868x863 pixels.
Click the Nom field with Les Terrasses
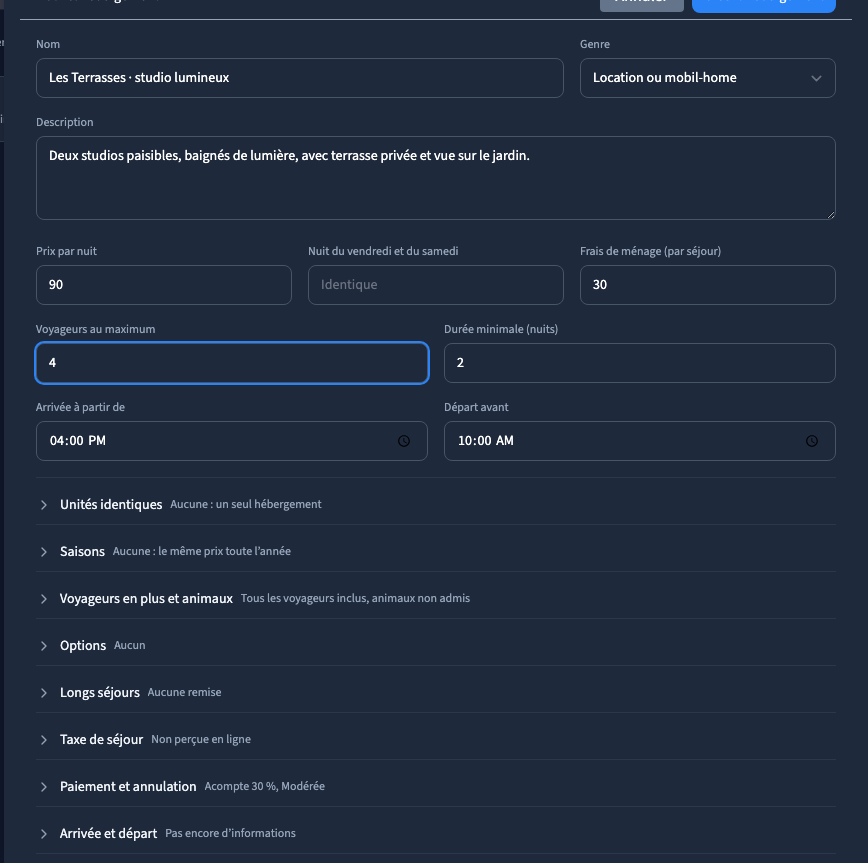[x=299, y=78]
